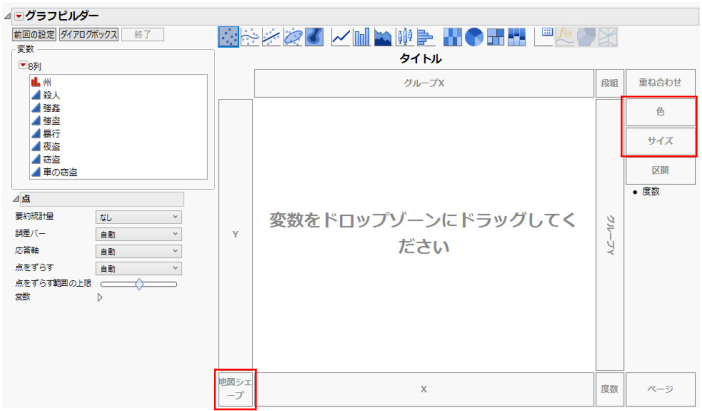
Task: Collapse the 点 properties section
Action: tap(16, 198)
